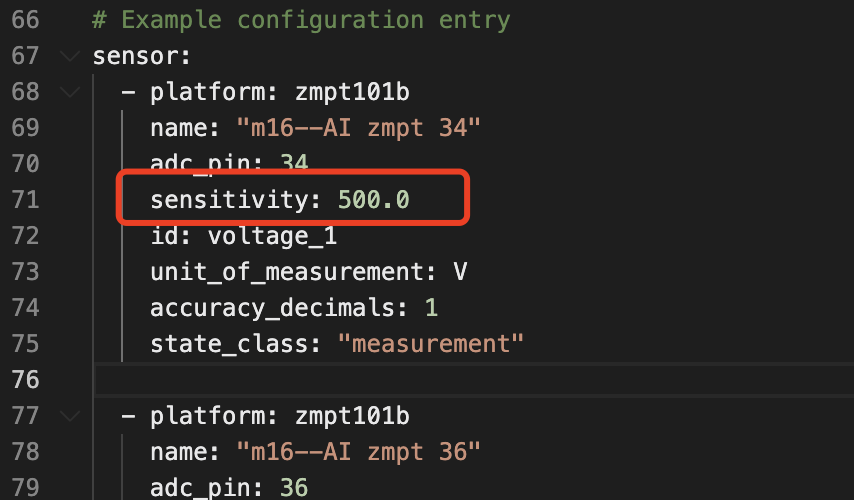Click line number 79 in the gutter

[x=26, y=488]
